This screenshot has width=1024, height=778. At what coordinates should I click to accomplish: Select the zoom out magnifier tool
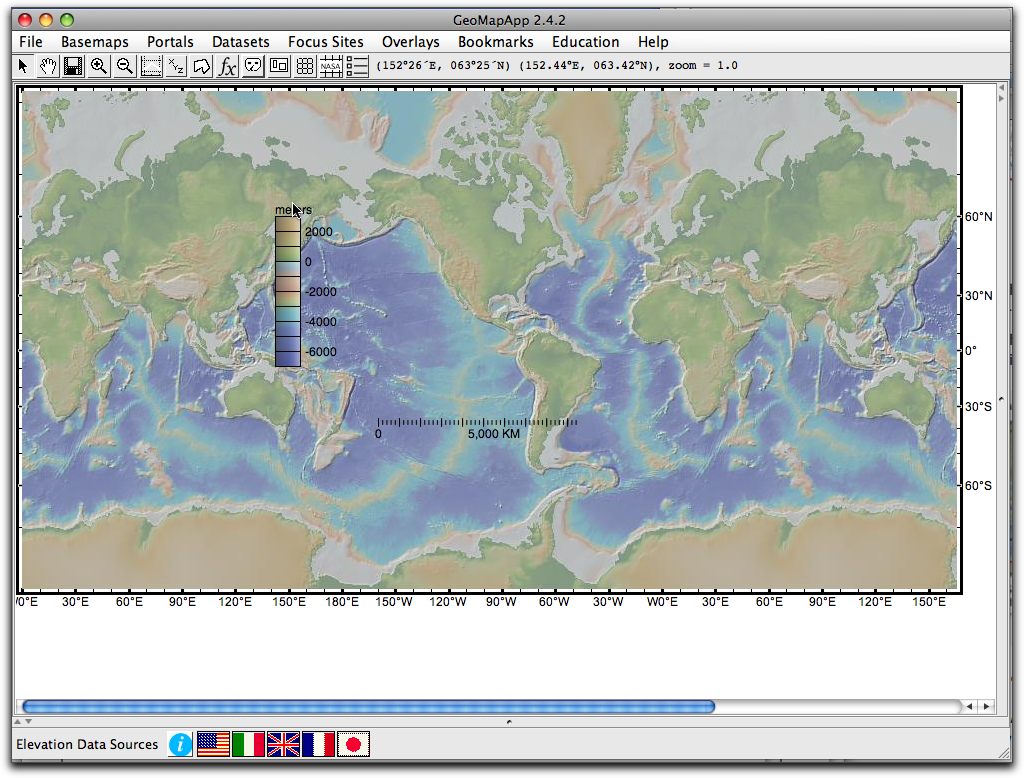click(x=124, y=66)
